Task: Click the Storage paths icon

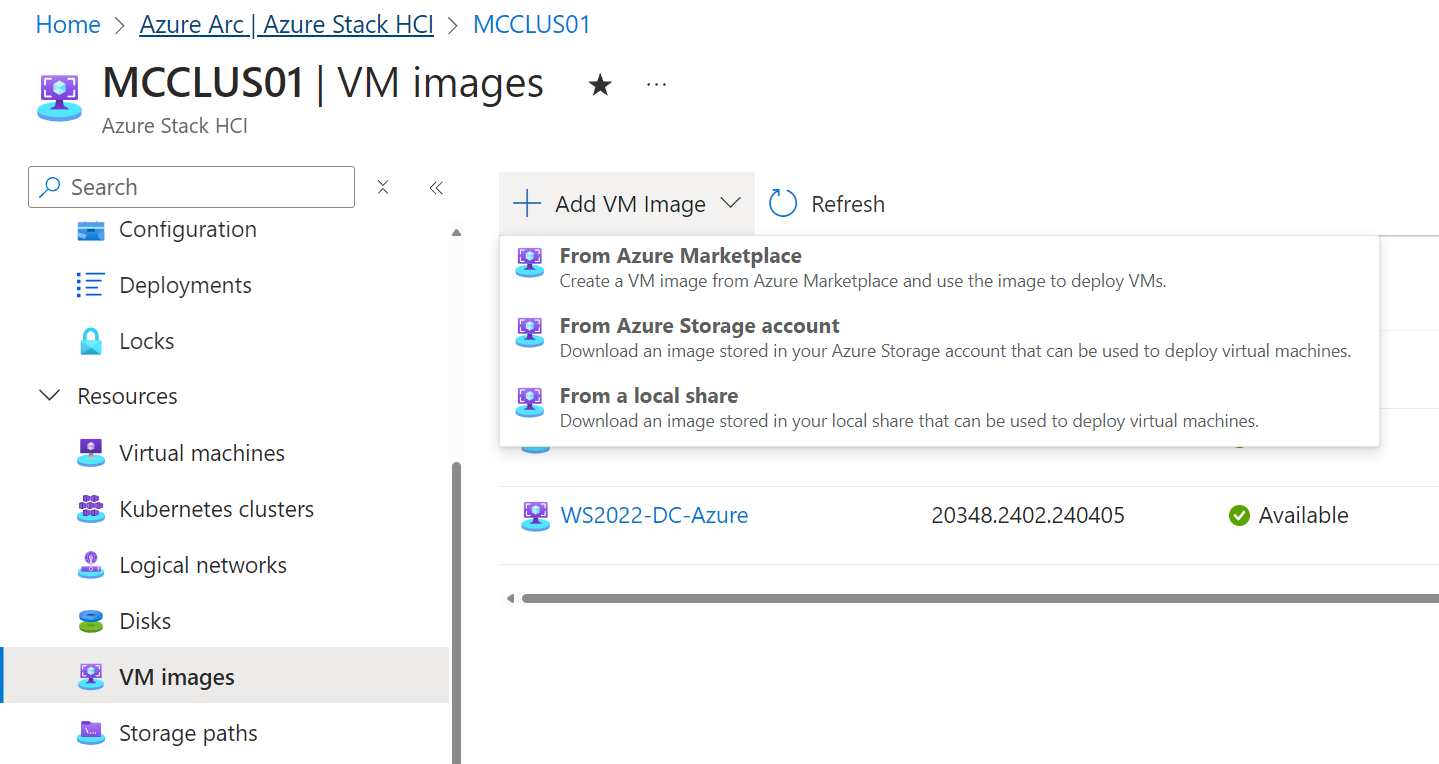Action: (x=91, y=732)
